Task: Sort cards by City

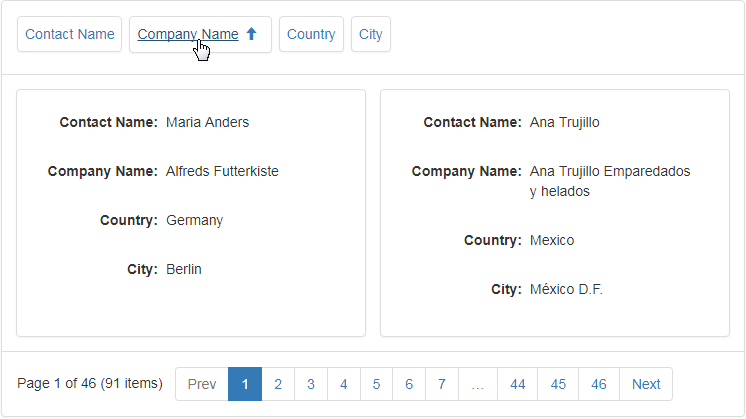Action: (x=371, y=34)
